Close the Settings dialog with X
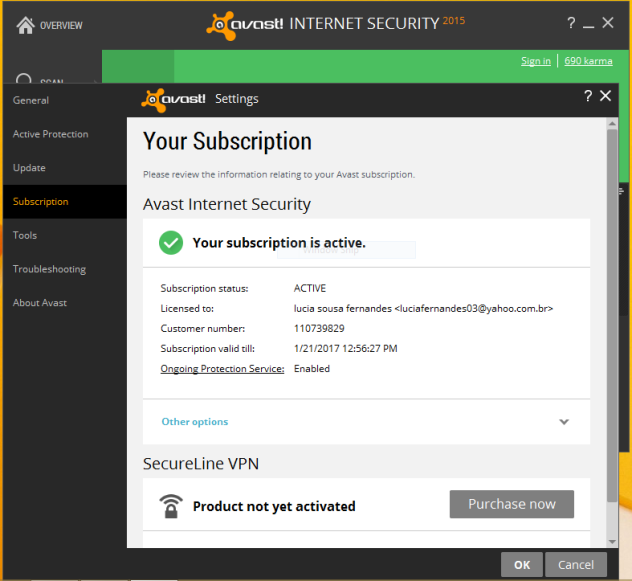The image size is (632, 581). click(x=605, y=96)
